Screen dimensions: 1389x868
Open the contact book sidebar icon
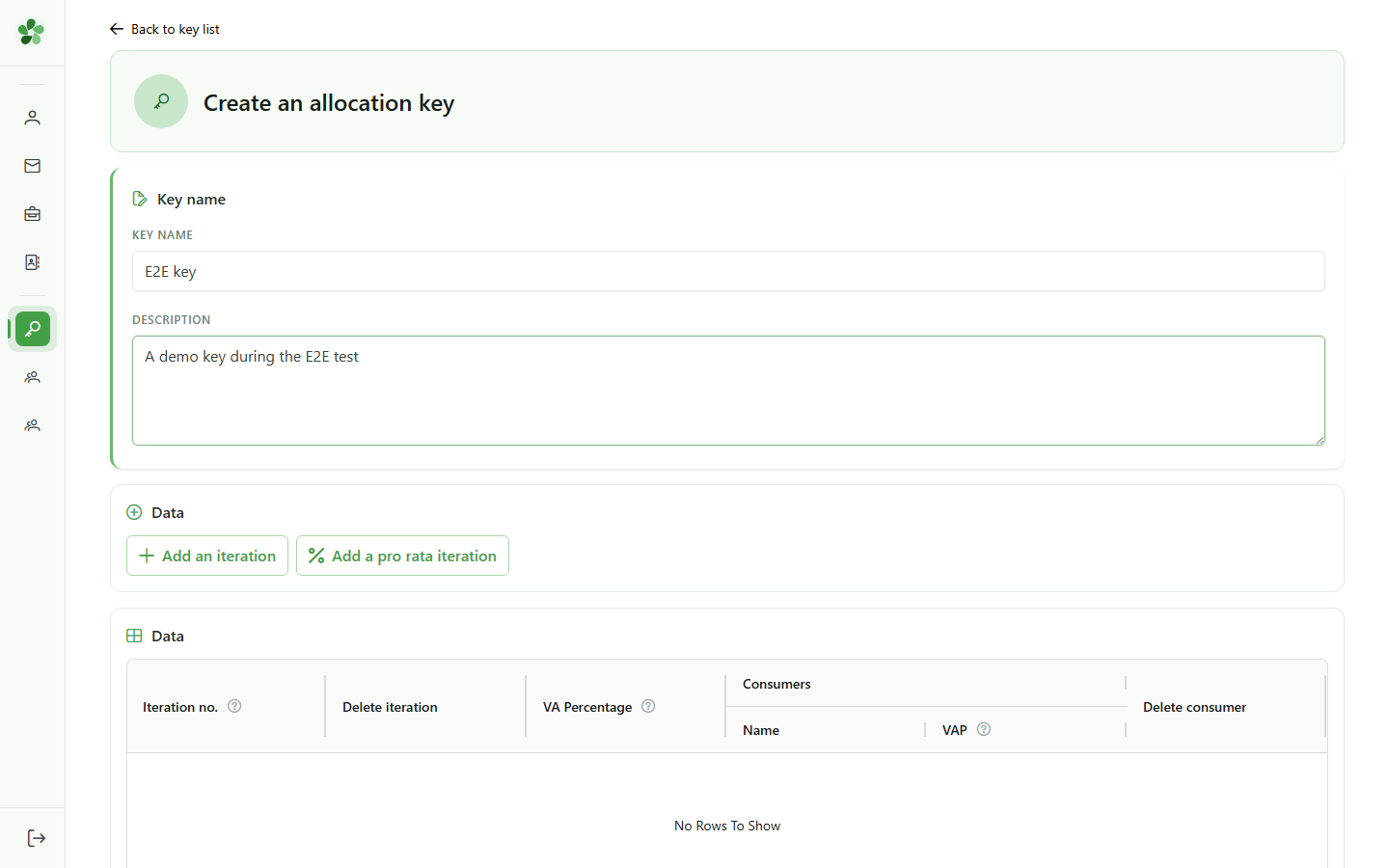coord(32,262)
